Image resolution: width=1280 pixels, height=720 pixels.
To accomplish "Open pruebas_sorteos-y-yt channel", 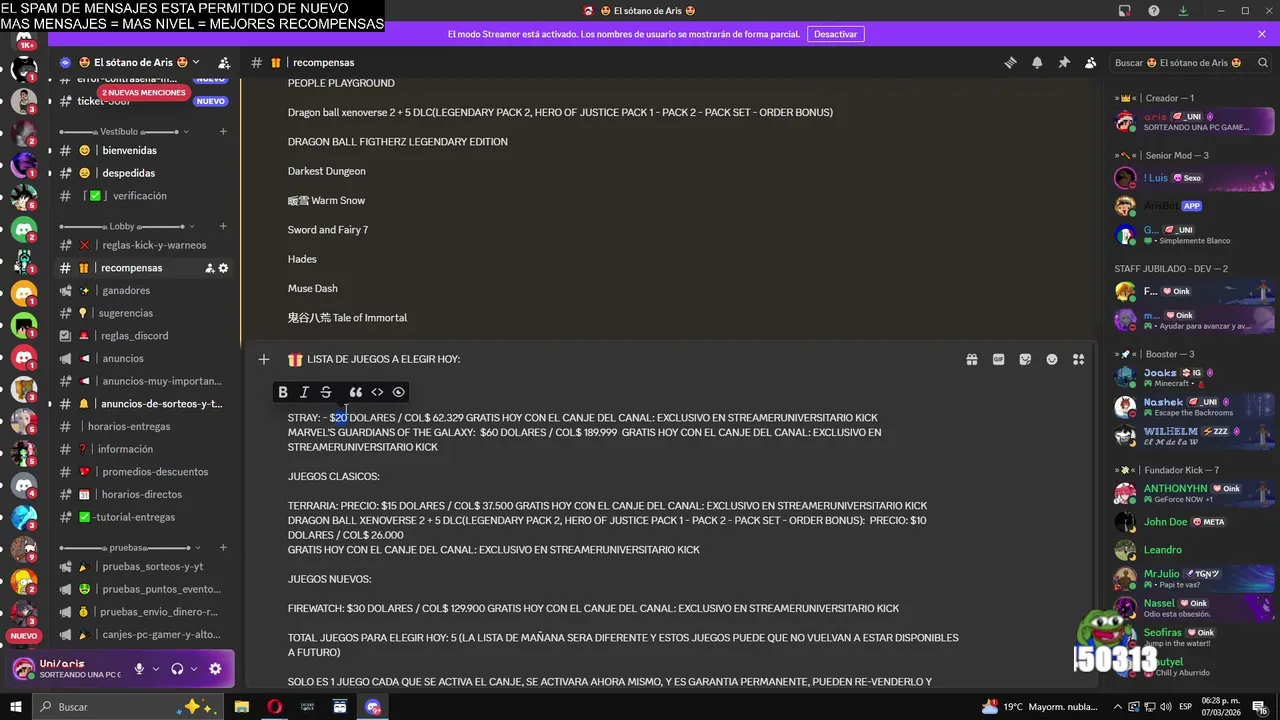I will point(143,566).
